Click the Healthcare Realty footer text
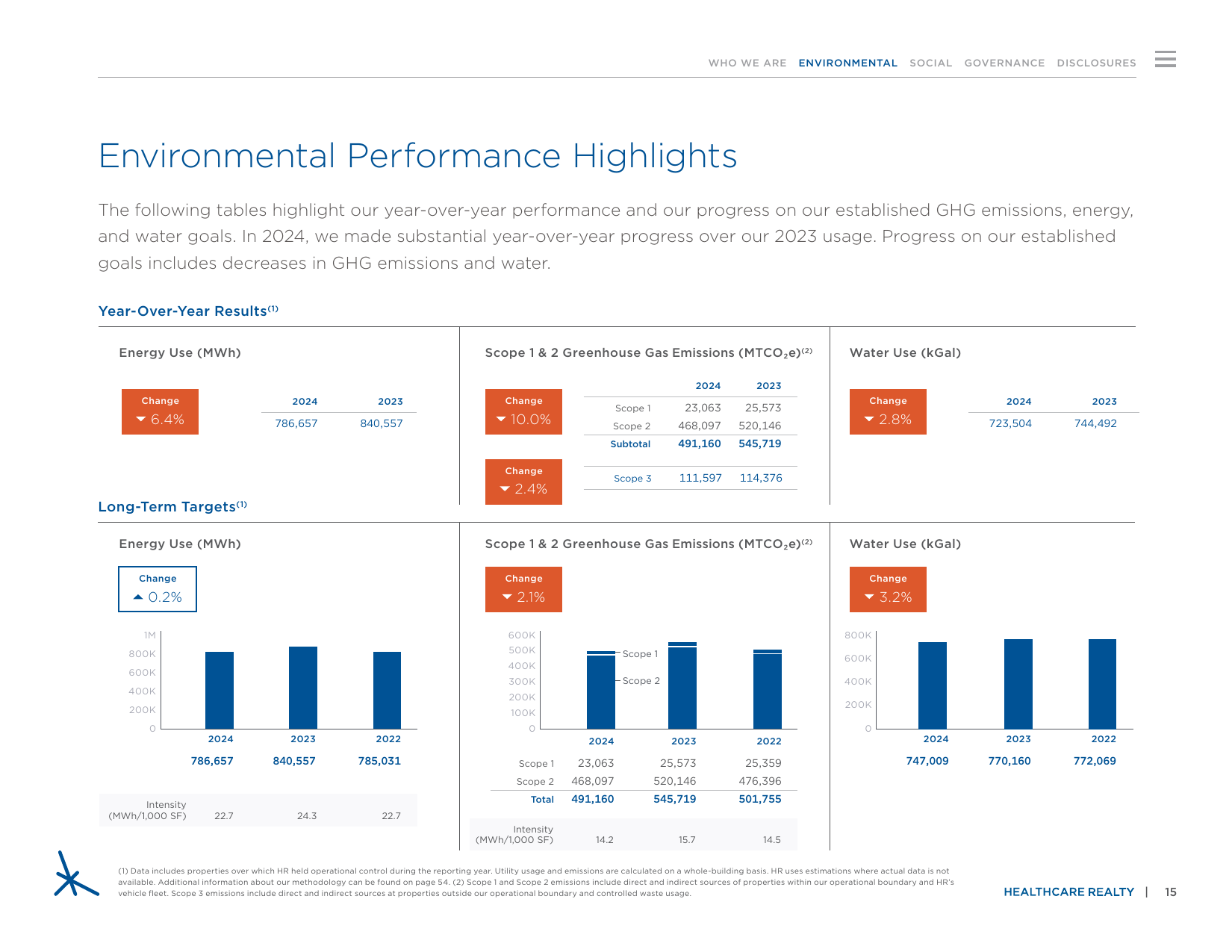This screenshot has width=1232, height=952. (x=1068, y=892)
